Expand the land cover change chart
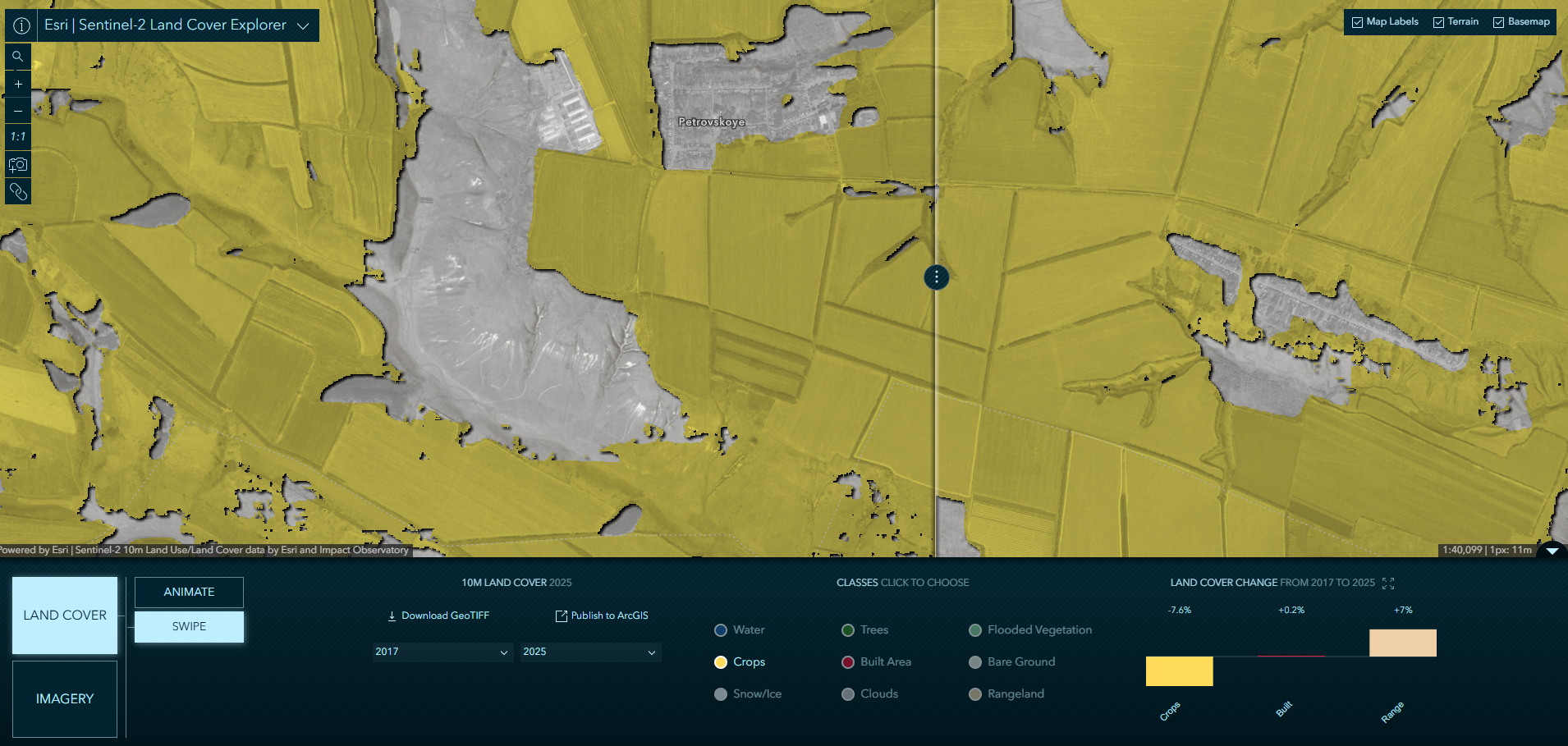Viewport: 1568px width, 746px height. tap(1388, 583)
